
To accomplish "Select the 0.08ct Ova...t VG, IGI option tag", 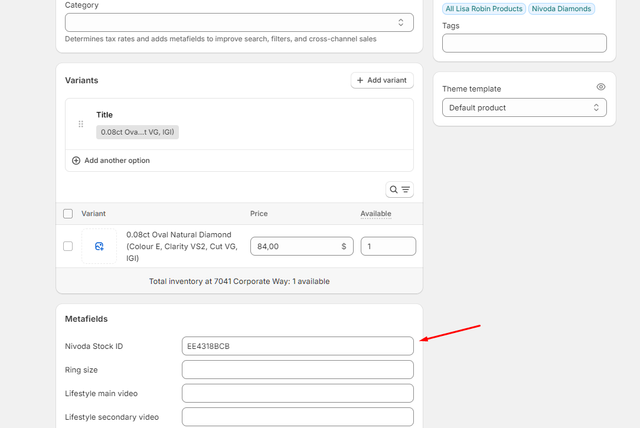I will [x=137, y=132].
